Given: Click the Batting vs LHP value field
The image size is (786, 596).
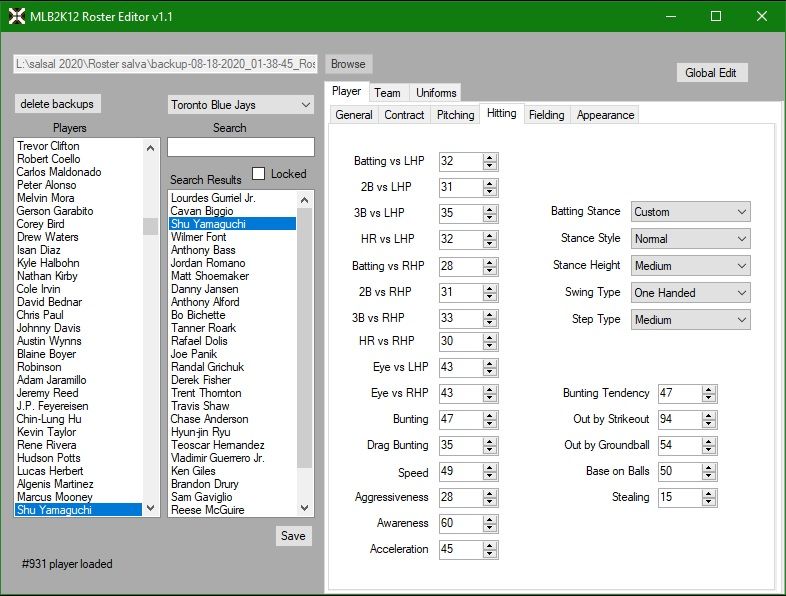Looking at the screenshot, I should coord(461,161).
